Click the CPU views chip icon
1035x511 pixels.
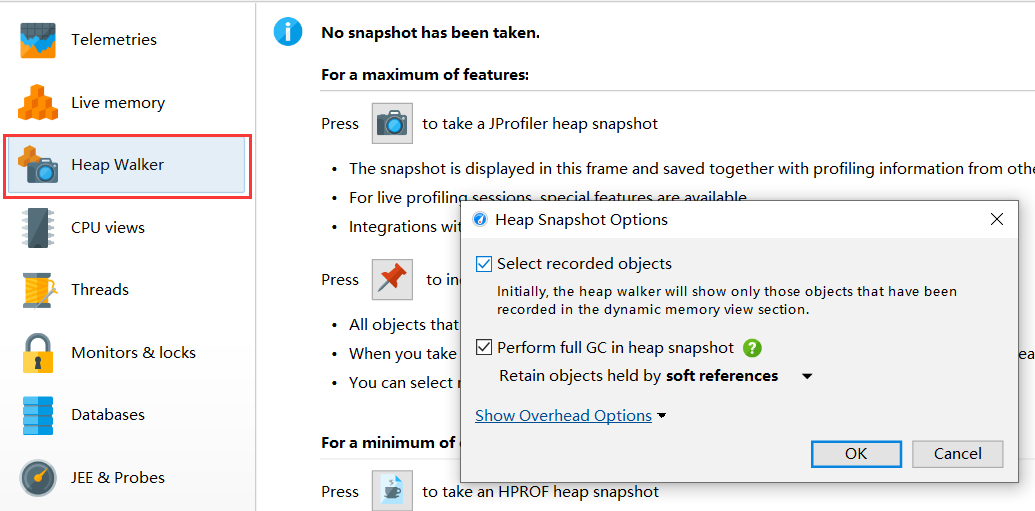point(38,227)
